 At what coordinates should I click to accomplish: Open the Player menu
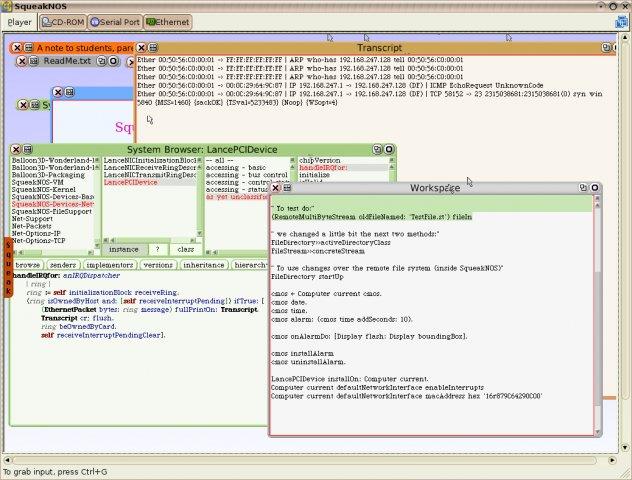[19, 20]
